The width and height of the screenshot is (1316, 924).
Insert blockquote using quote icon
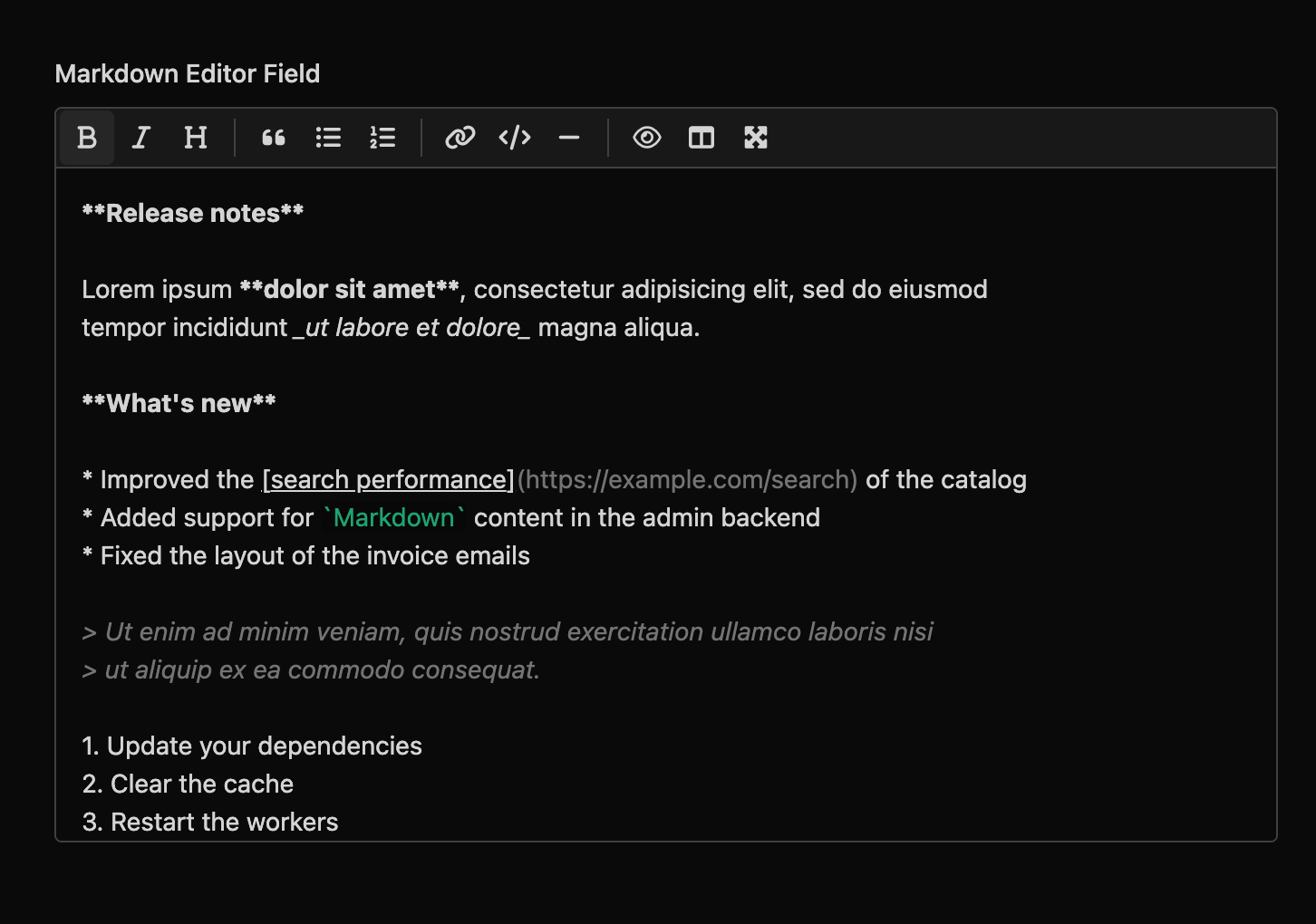point(274,138)
